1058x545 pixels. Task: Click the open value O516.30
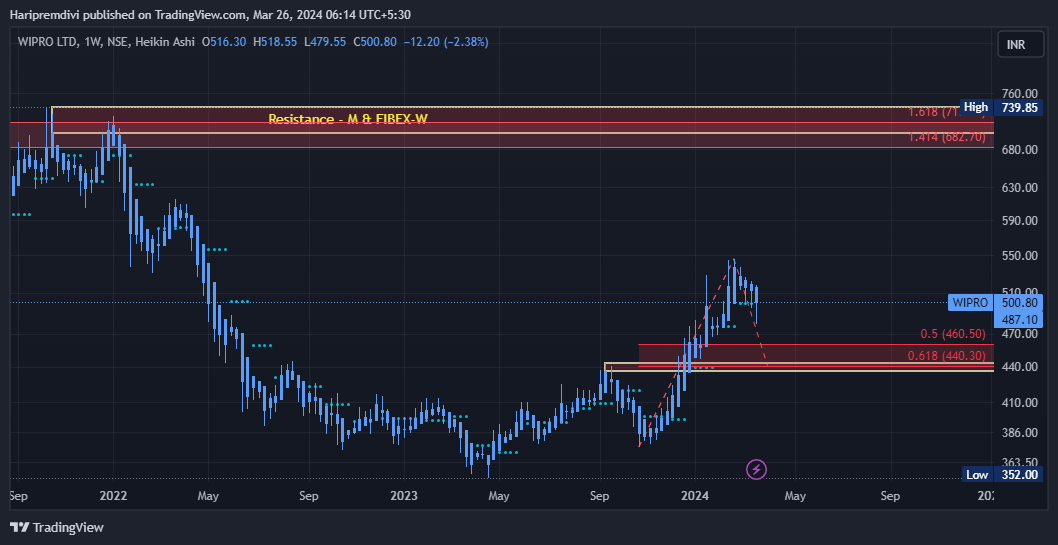click(x=224, y=42)
